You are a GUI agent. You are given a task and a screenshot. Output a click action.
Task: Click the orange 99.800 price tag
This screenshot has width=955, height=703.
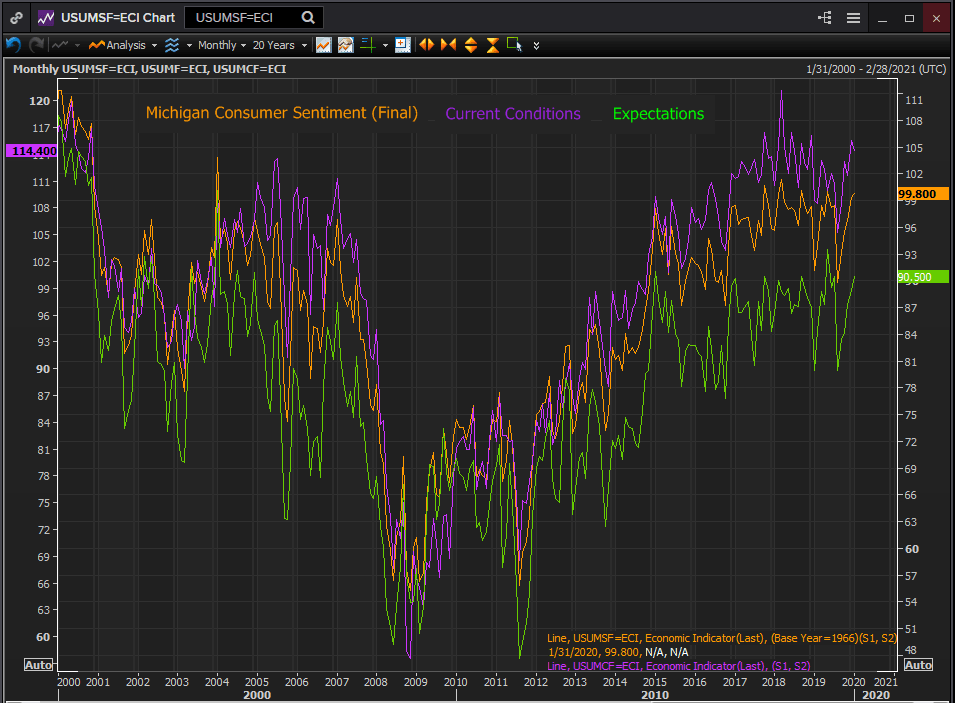click(x=917, y=194)
